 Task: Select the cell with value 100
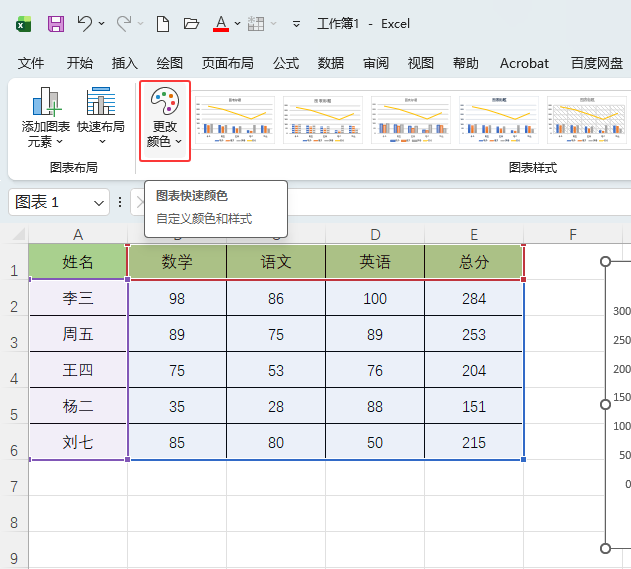[x=375, y=298]
